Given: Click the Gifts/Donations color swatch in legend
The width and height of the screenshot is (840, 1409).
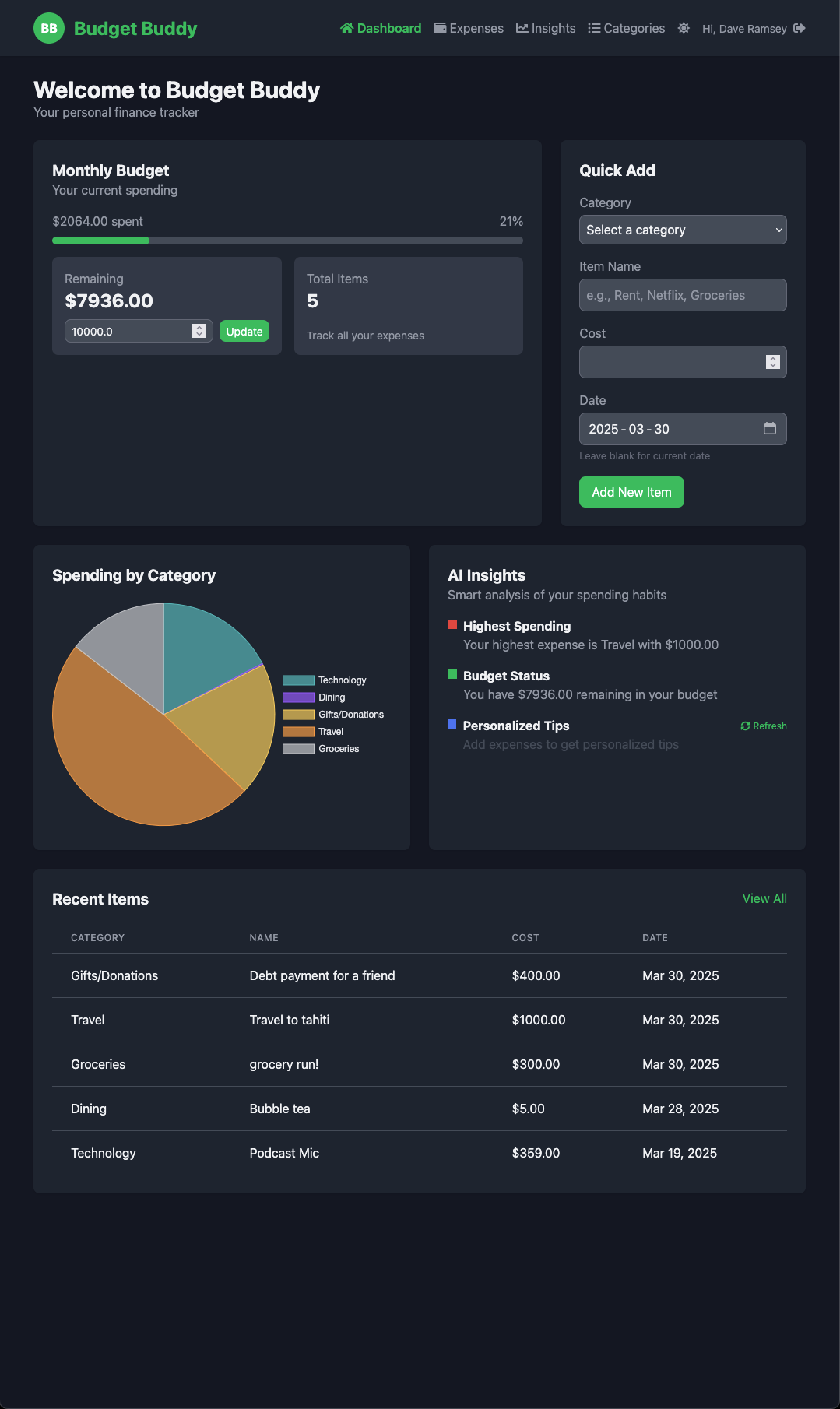Looking at the screenshot, I should pos(298,715).
